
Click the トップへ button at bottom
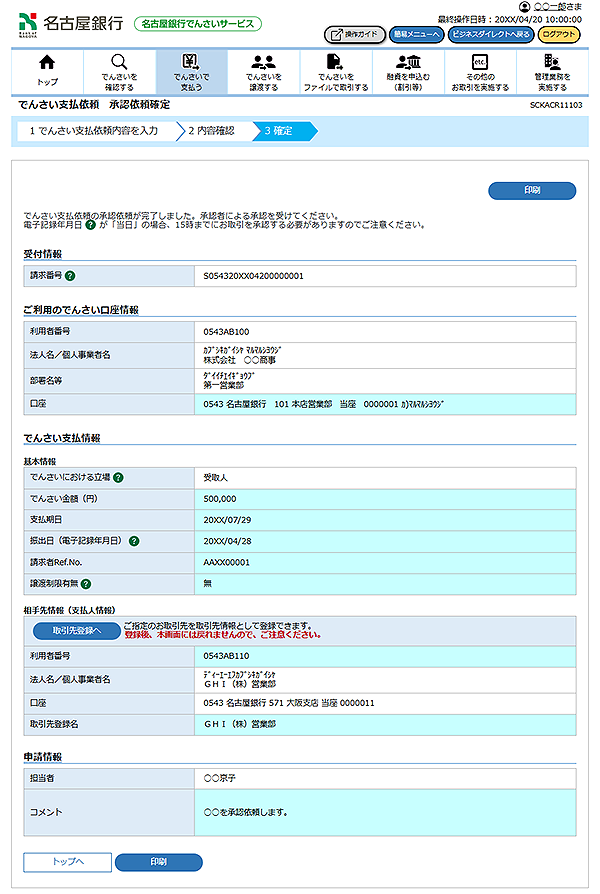pyautogui.click(x=67, y=862)
